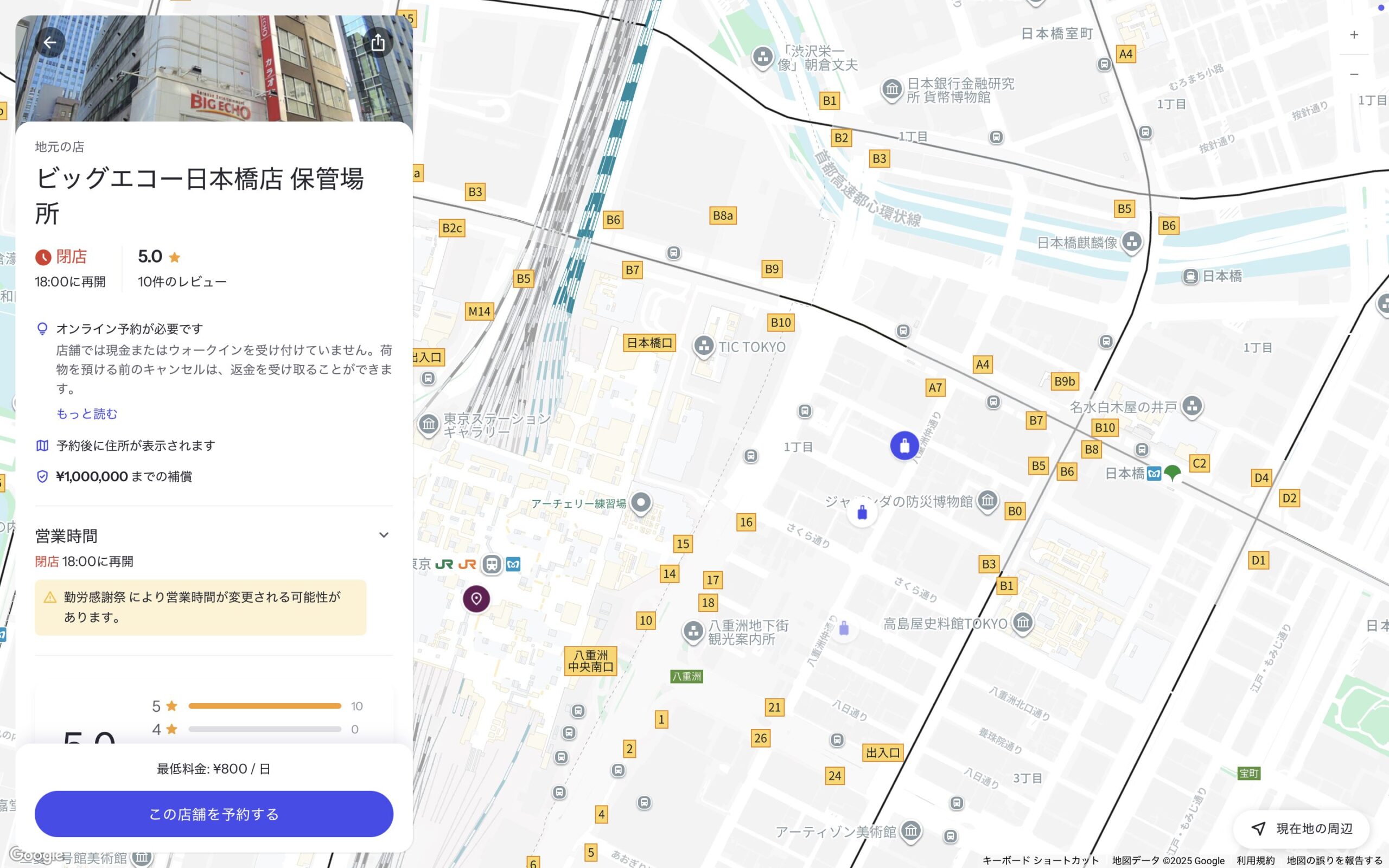Open キーボード ショートカット on the map
Image resolution: width=1389 pixels, height=868 pixels.
1040,860
